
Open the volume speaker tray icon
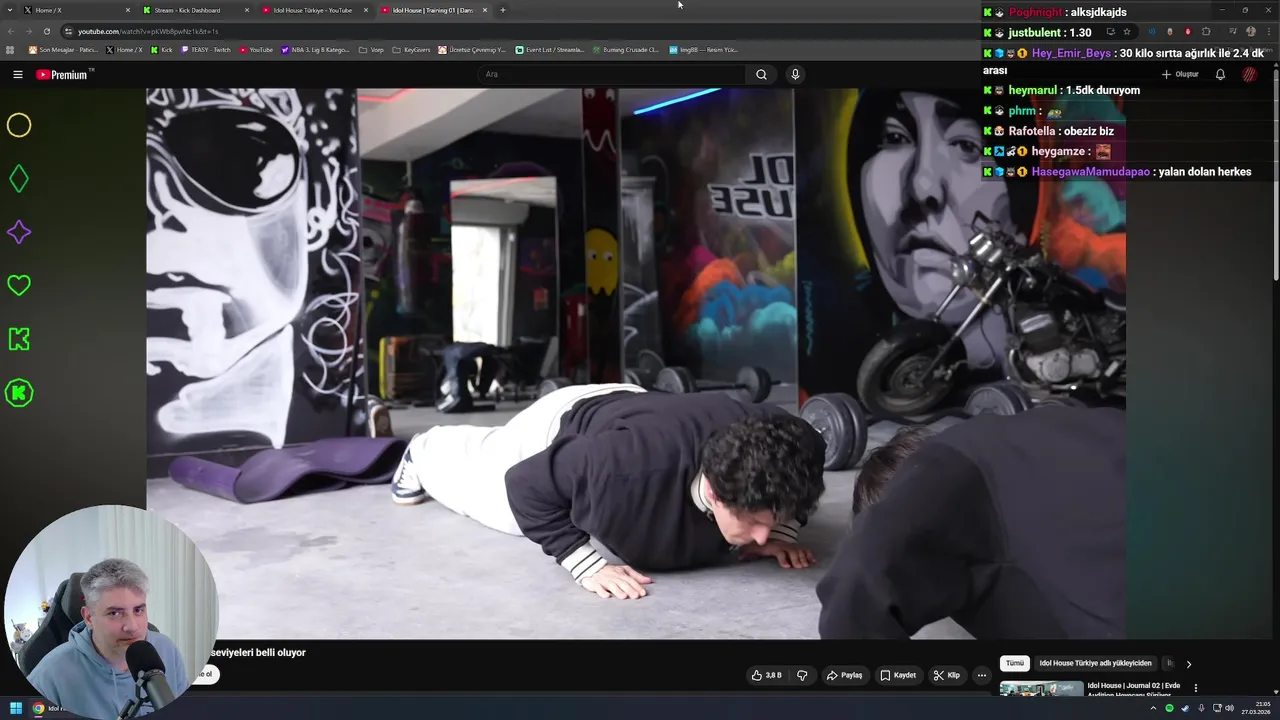pyautogui.click(x=1229, y=708)
